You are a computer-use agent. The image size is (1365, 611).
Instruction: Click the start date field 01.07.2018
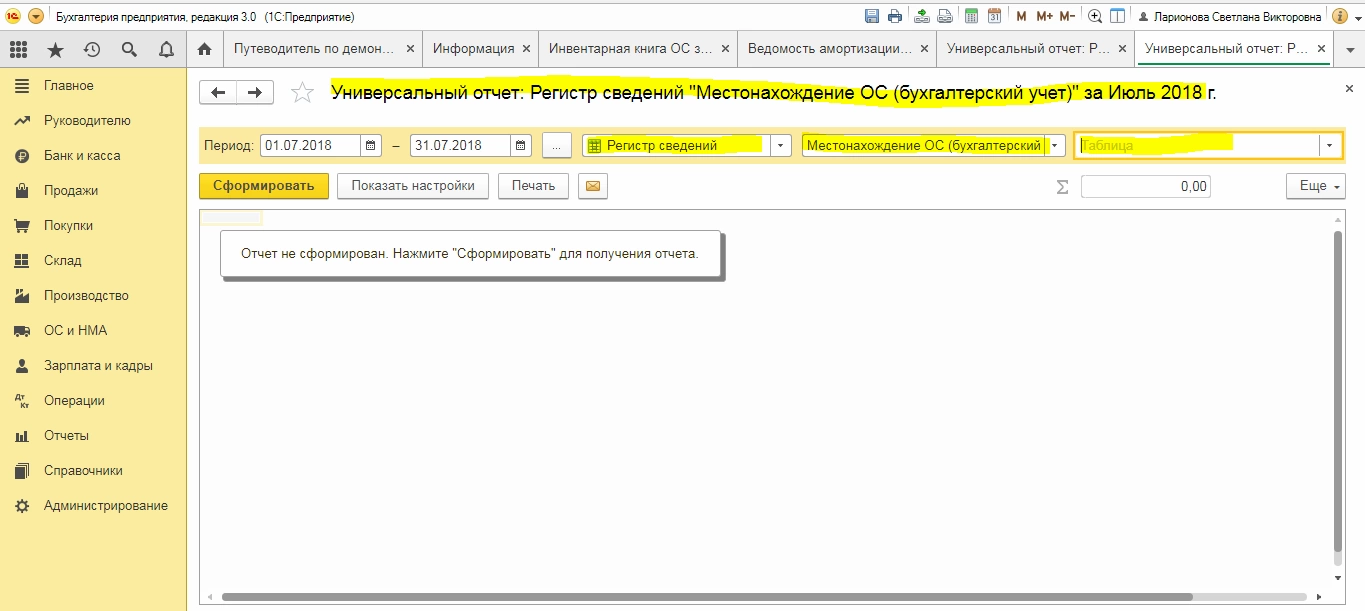pos(310,145)
